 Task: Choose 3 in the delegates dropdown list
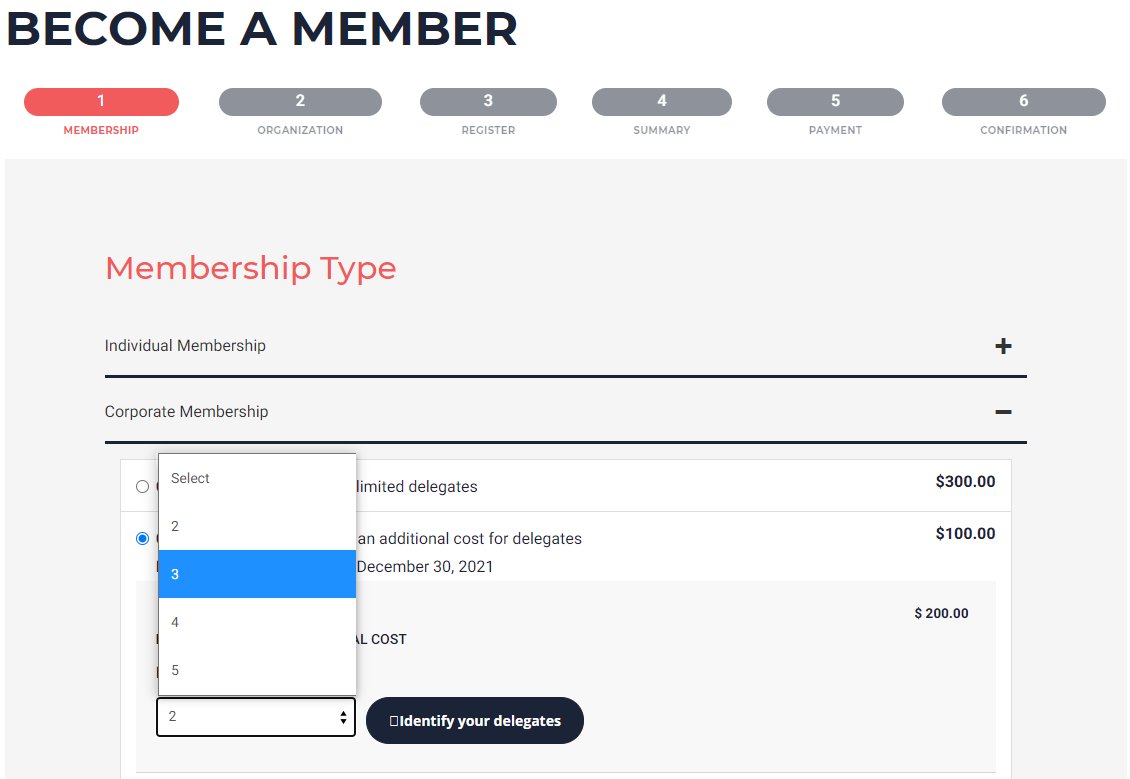257,574
